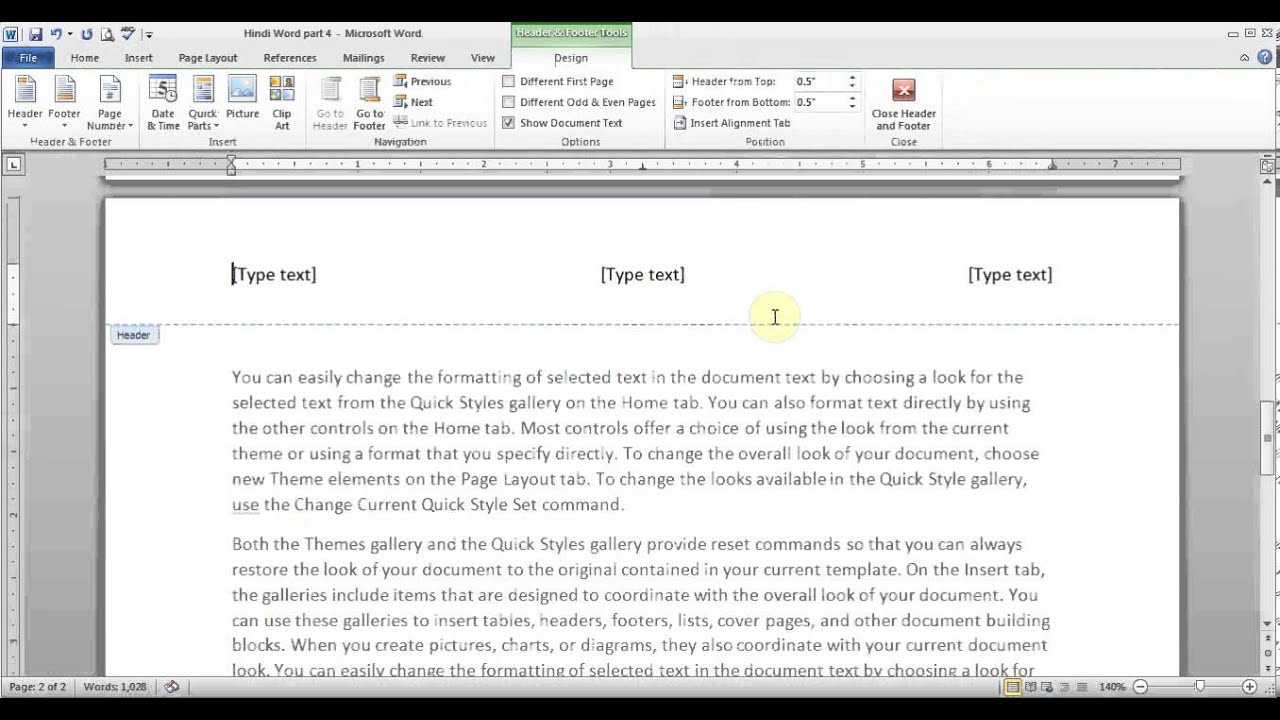Click Close Header and Footer
The width and height of the screenshot is (1280, 720).
pos(904,103)
